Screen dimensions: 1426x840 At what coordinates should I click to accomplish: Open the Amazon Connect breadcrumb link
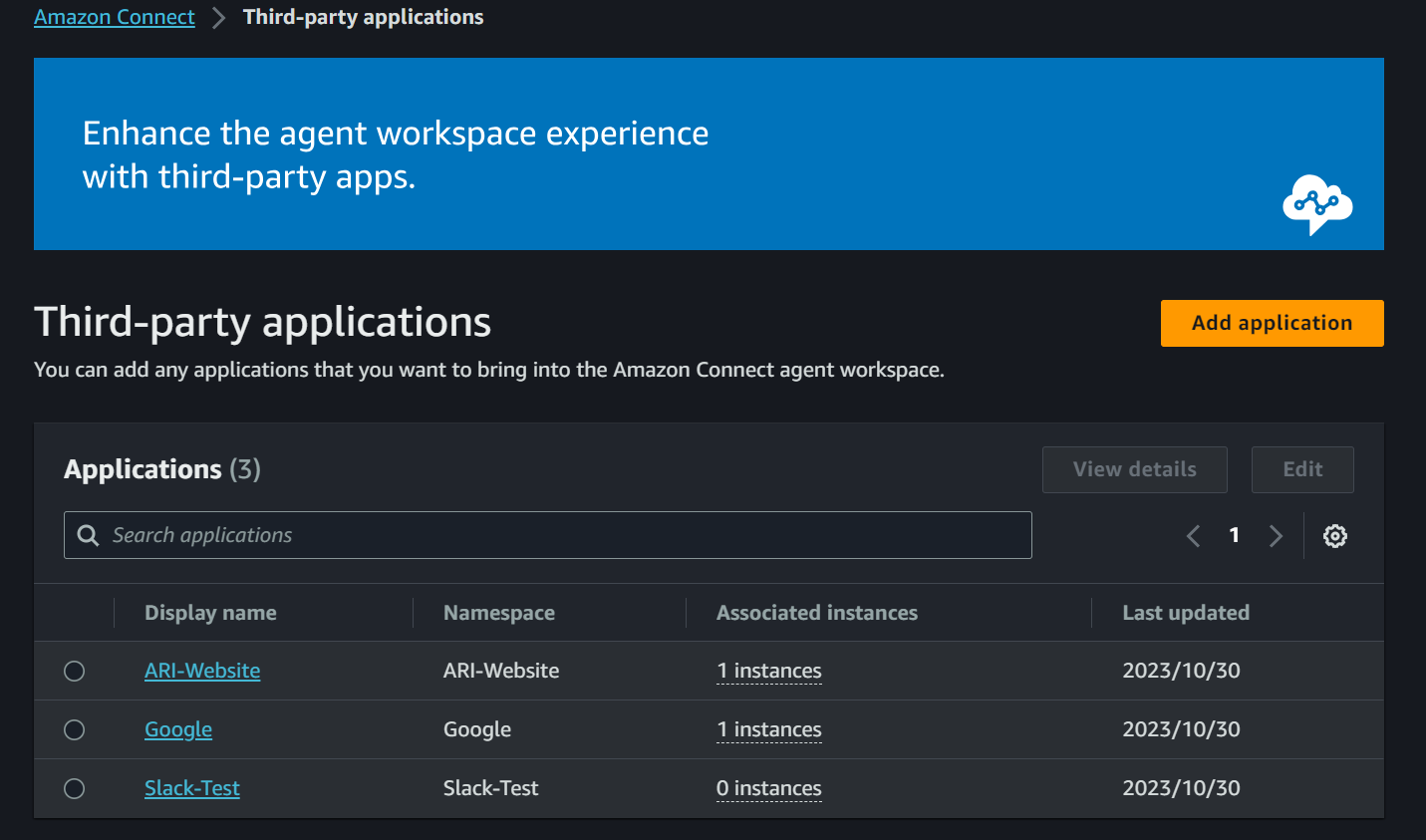[115, 17]
